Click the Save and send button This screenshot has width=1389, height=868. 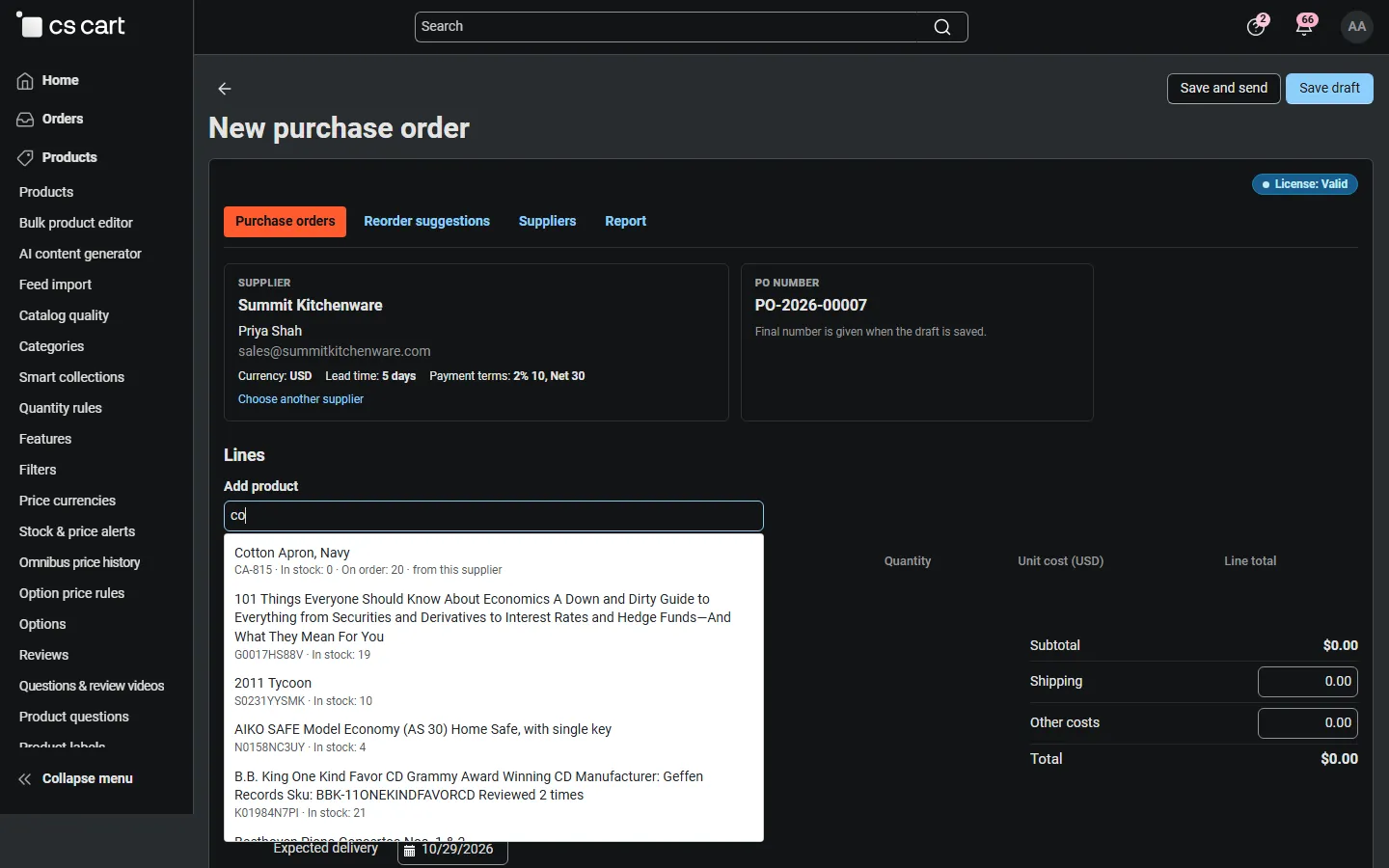click(x=1224, y=89)
